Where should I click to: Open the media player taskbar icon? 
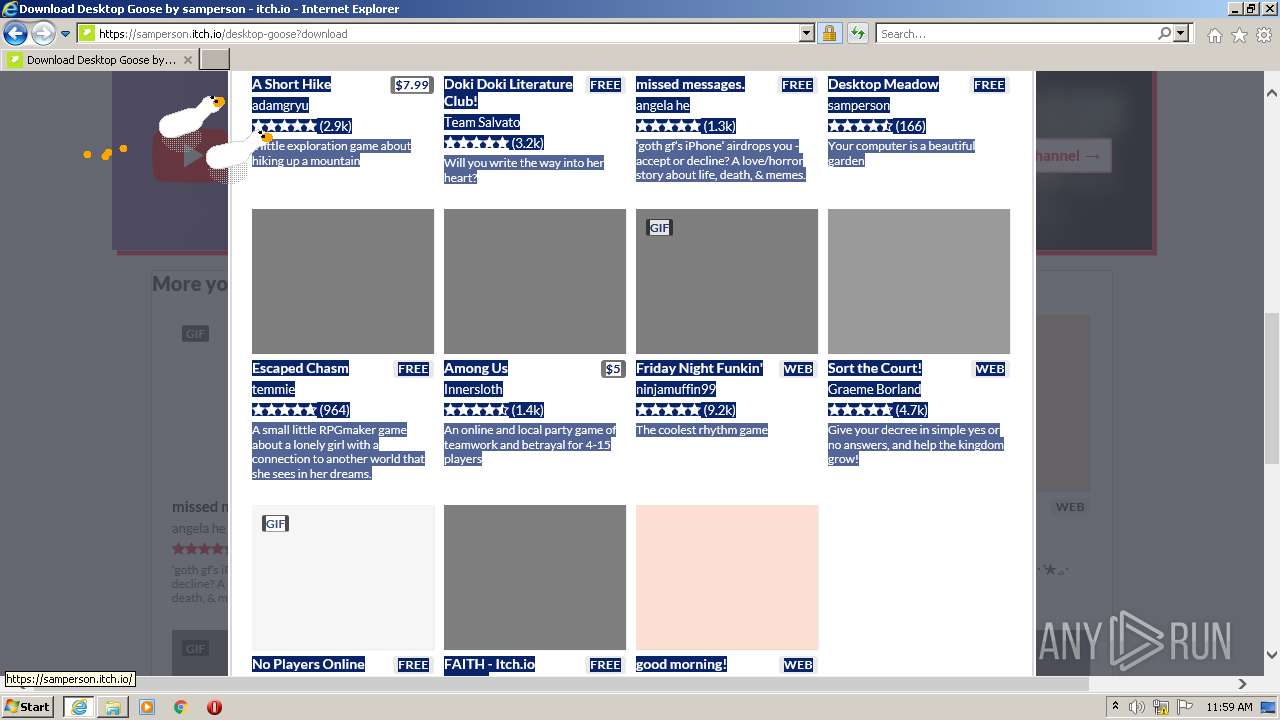tap(147, 707)
